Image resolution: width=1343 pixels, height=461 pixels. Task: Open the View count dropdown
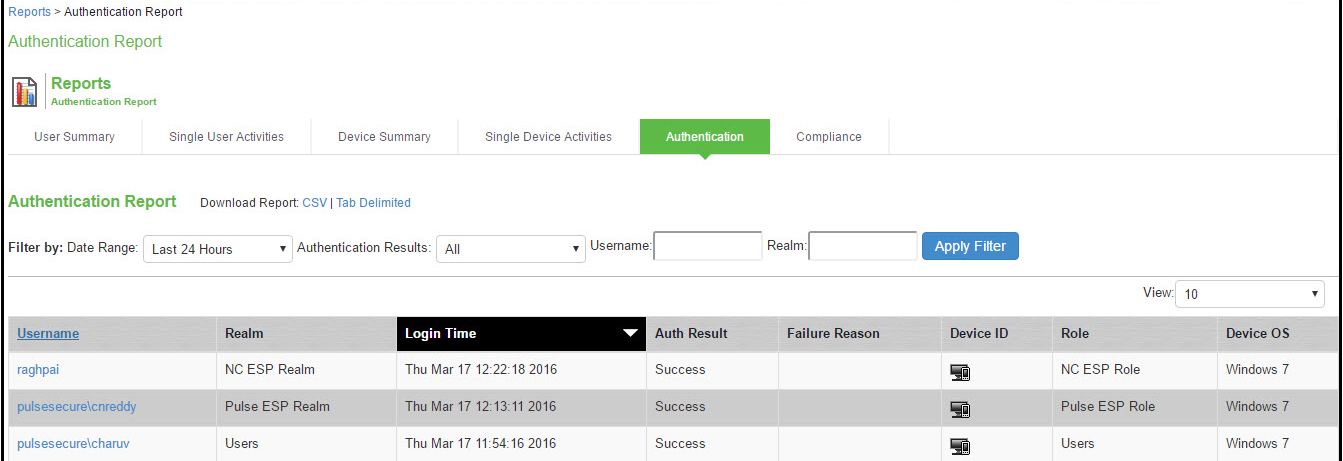pyautogui.click(x=1250, y=294)
